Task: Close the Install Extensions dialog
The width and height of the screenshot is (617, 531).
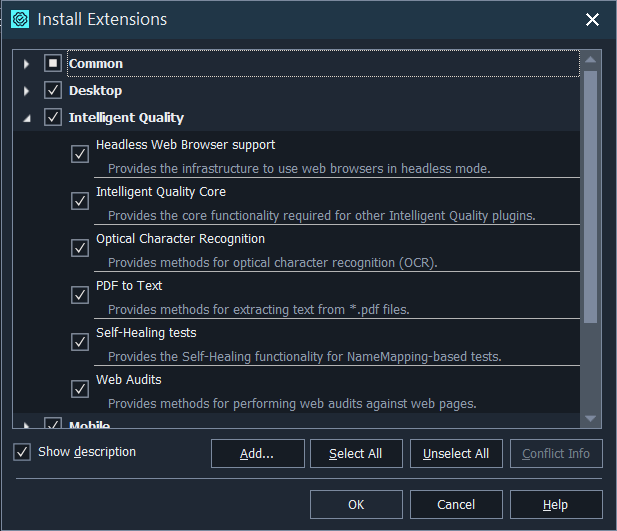Action: click(x=592, y=20)
